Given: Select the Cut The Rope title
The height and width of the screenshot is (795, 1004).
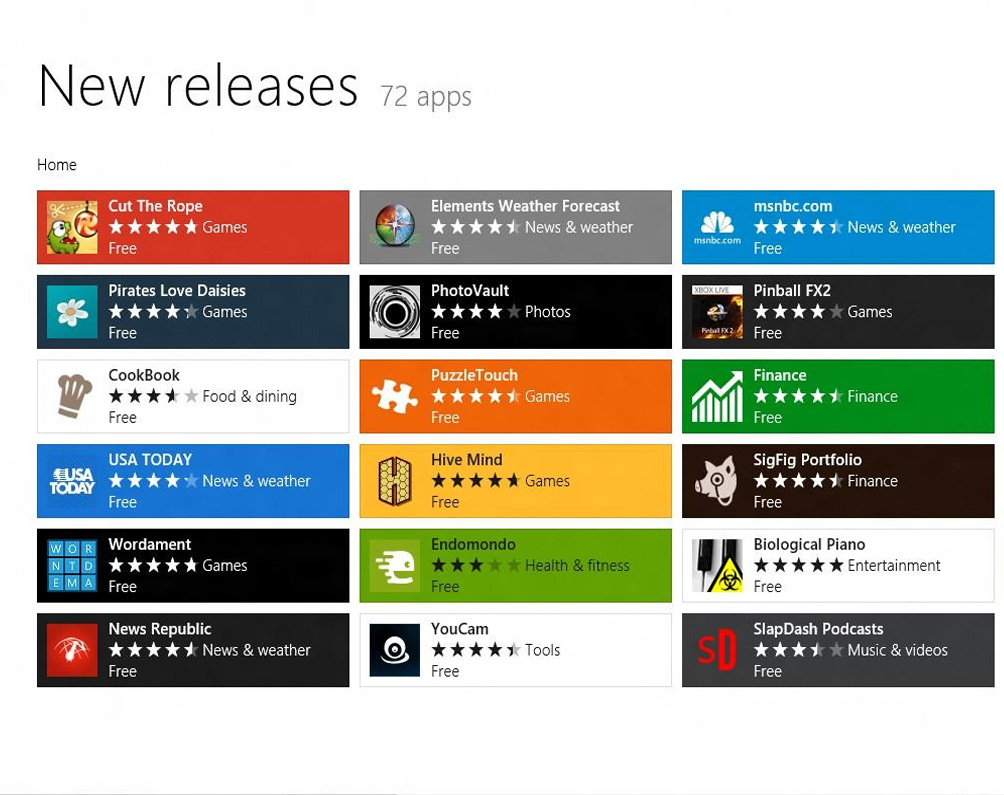Looking at the screenshot, I should click(156, 206).
